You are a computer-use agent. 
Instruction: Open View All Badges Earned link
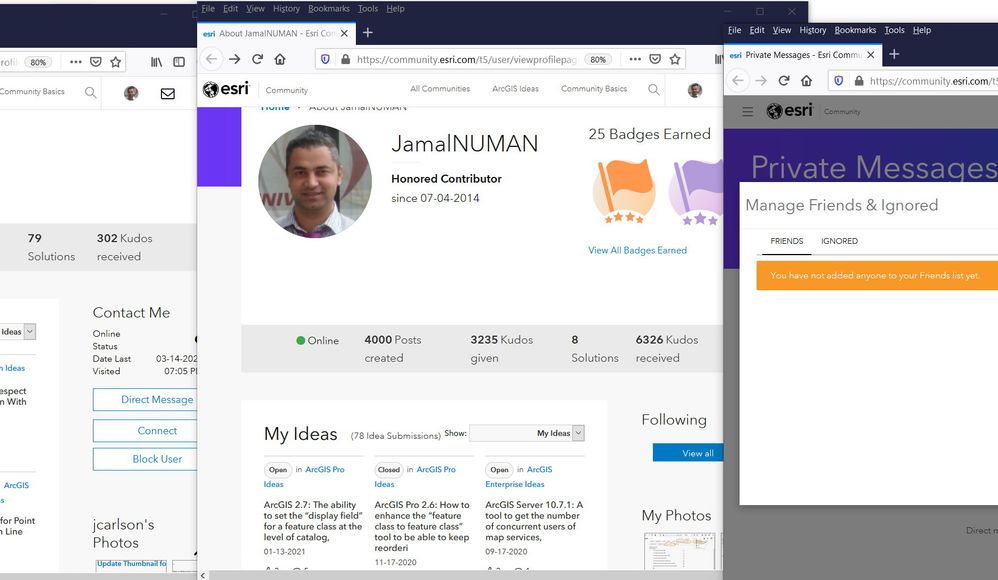tap(637, 250)
